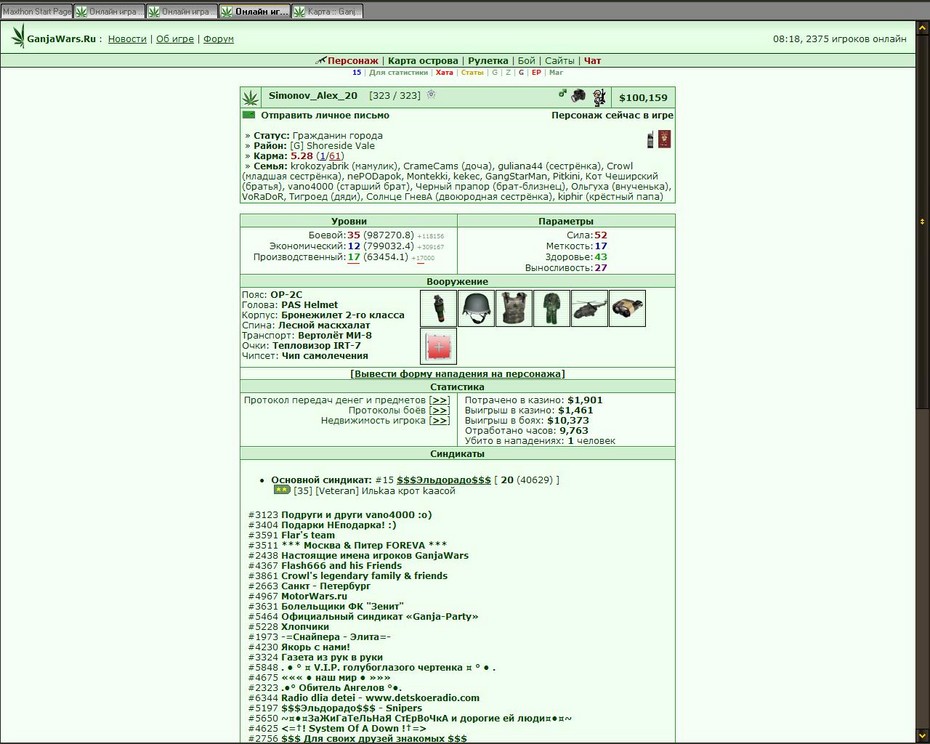Click the green envelope mail icon

[x=249, y=115]
